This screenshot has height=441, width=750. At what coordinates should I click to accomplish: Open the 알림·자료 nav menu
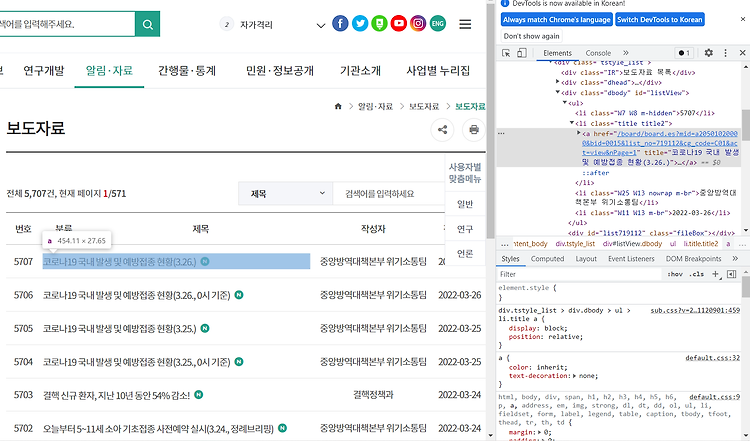coord(109,71)
